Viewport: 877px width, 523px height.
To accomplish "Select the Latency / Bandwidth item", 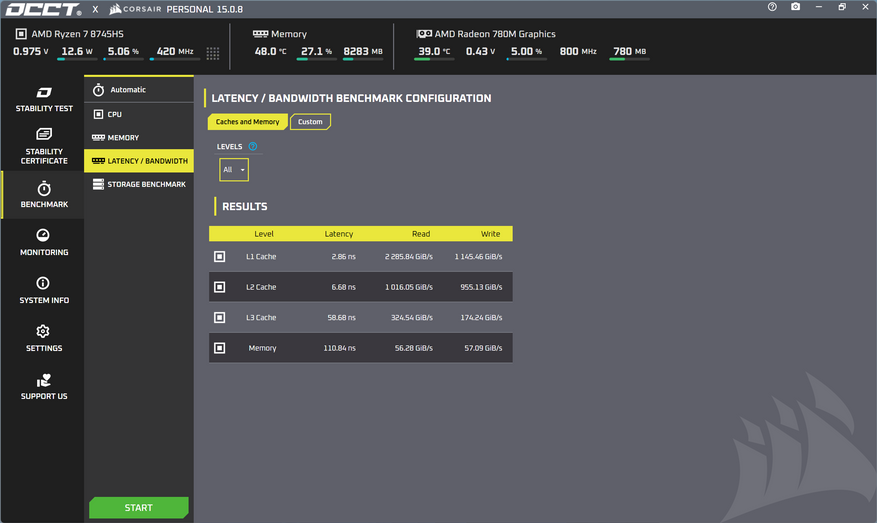I will [x=139, y=161].
